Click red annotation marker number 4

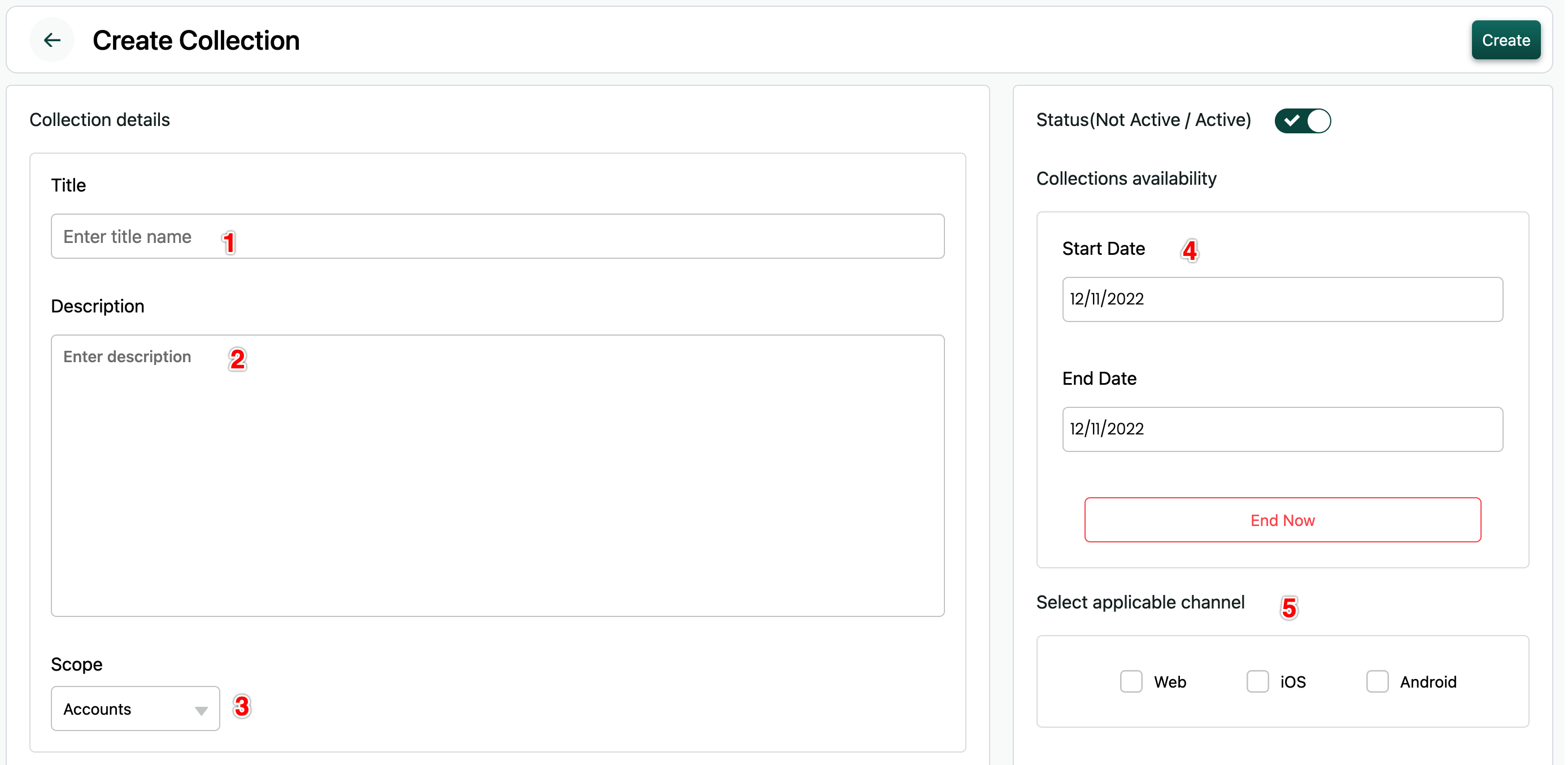click(x=1190, y=250)
